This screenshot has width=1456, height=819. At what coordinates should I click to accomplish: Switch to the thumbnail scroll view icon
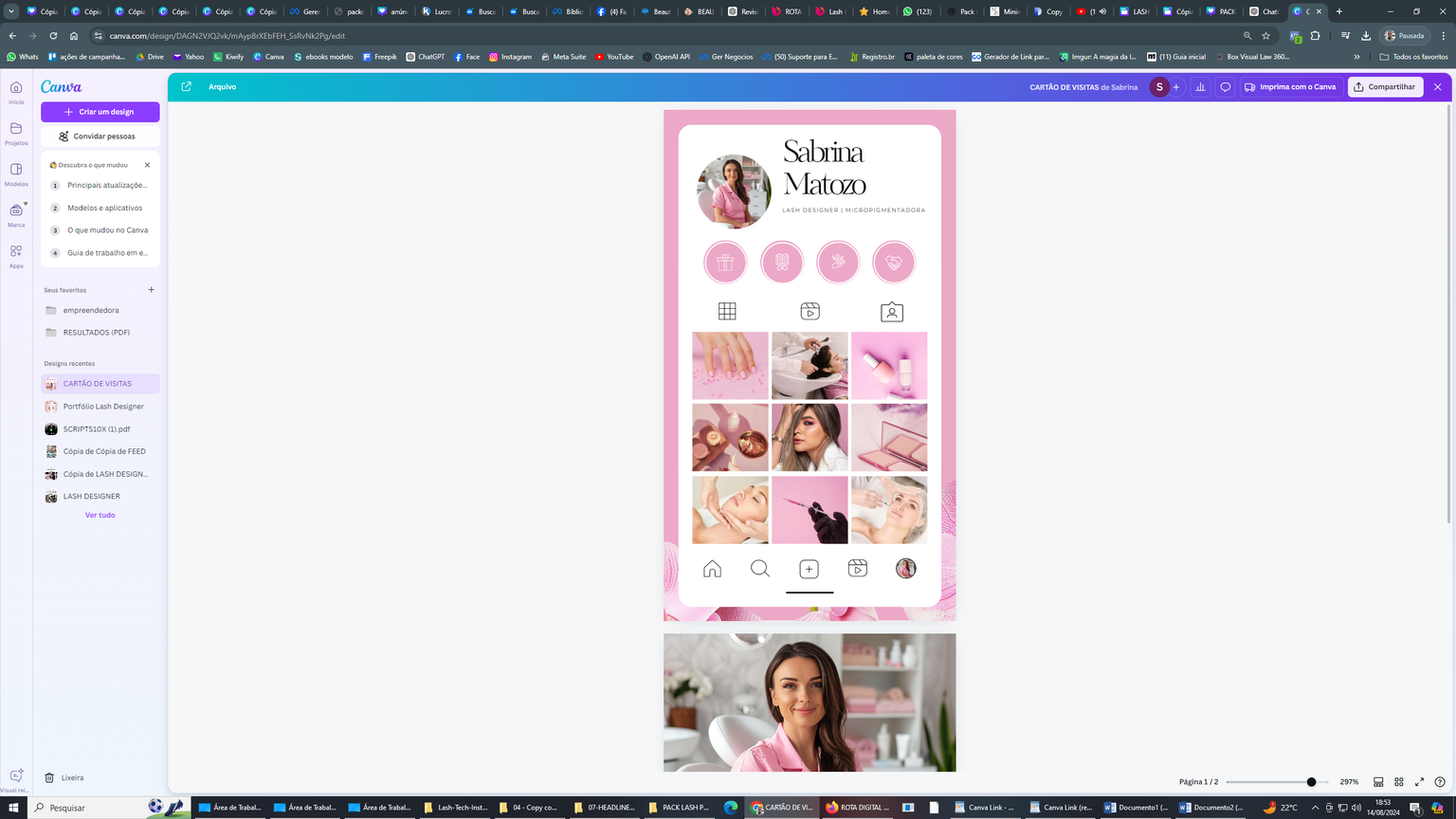pyautogui.click(x=1378, y=782)
